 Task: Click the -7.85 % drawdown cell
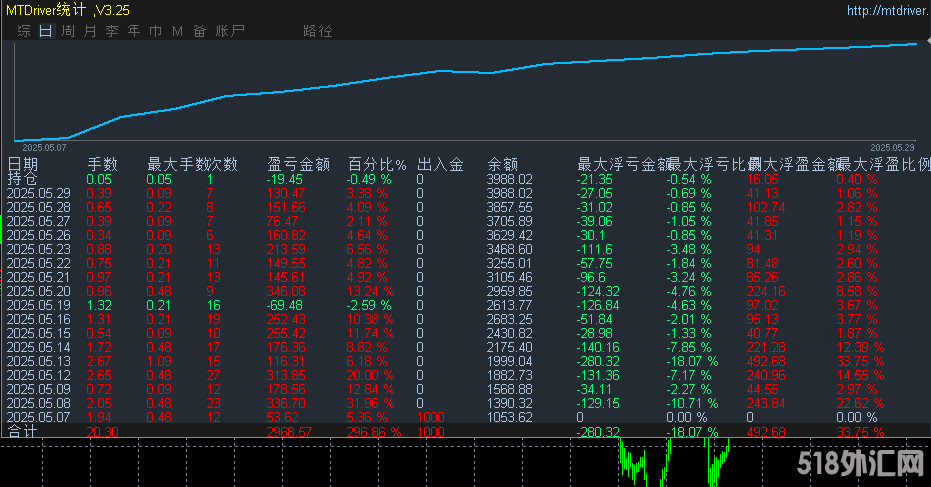(x=689, y=347)
